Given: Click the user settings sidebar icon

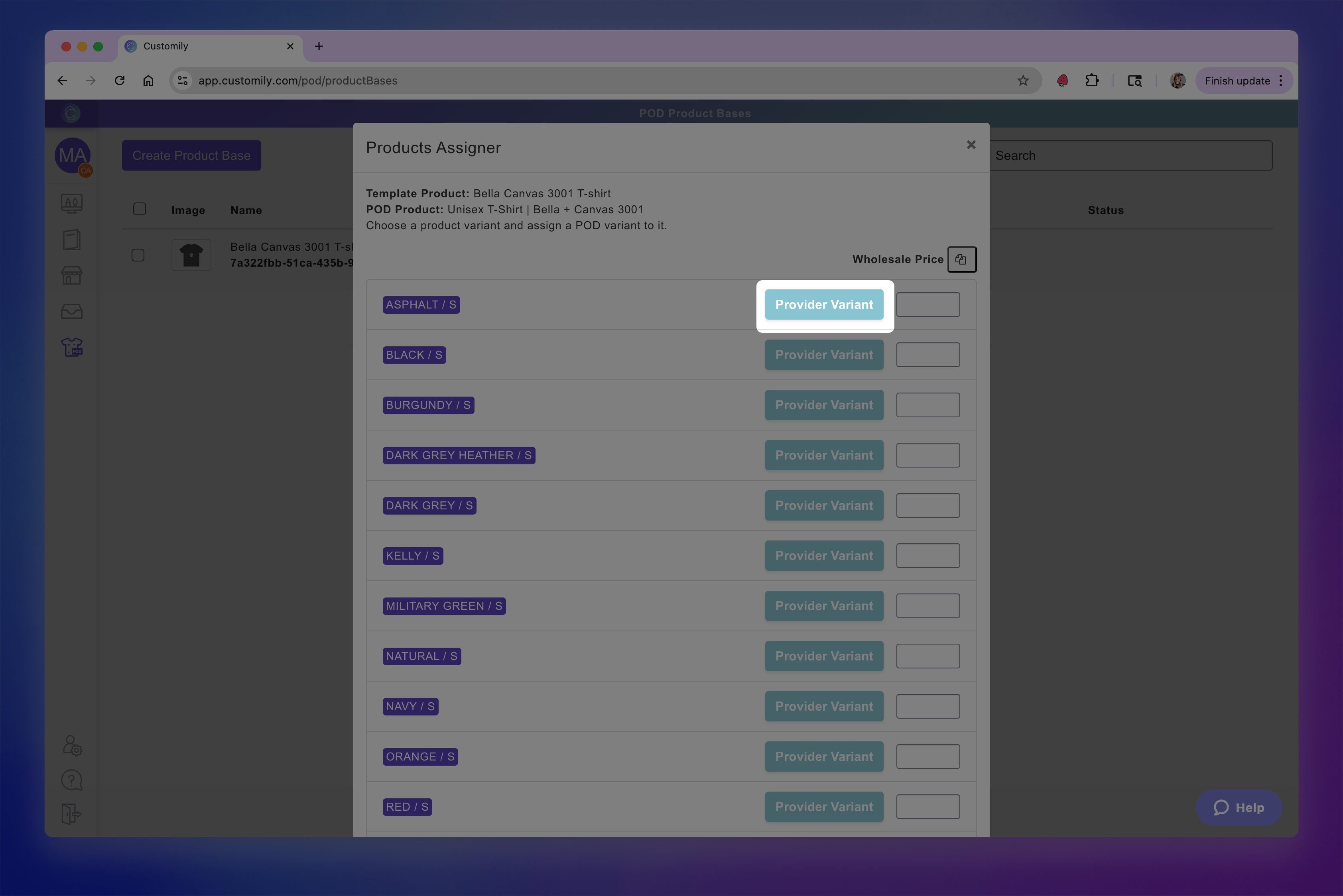Looking at the screenshot, I should 72,746.
